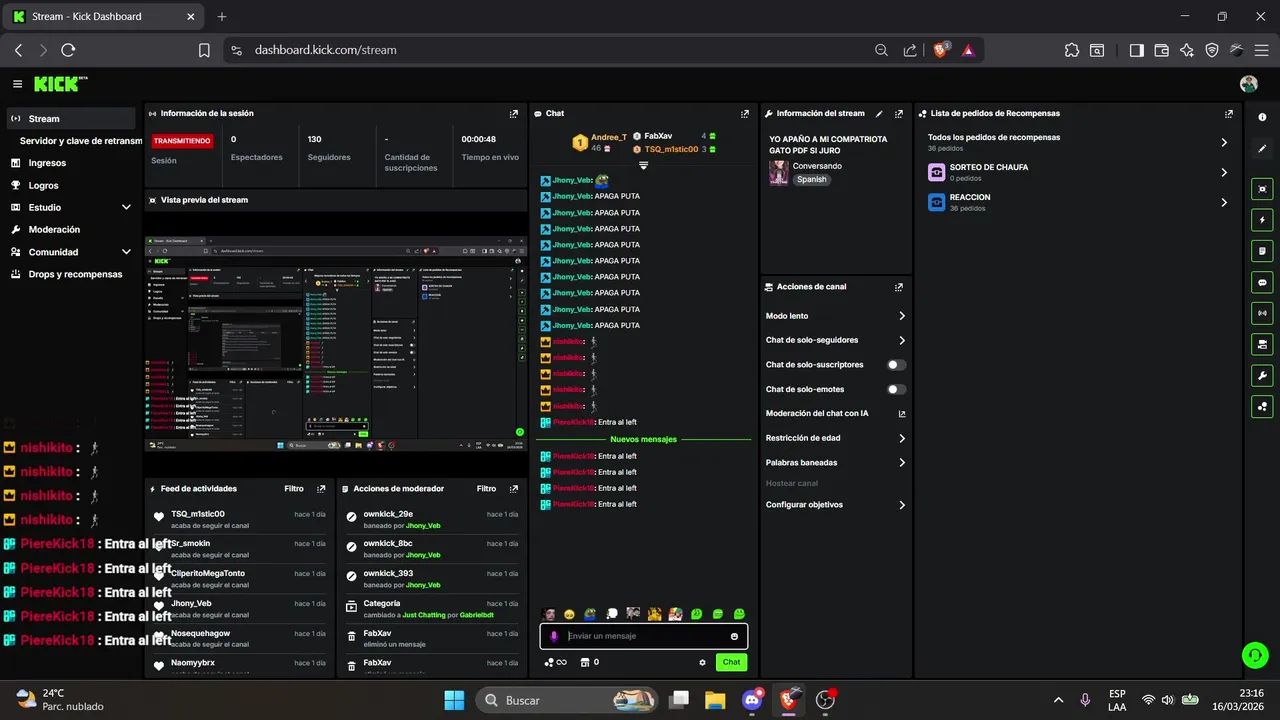Toggle right sidebar notes widget icon
Viewport: 1280px width, 720px height.
point(1262,251)
